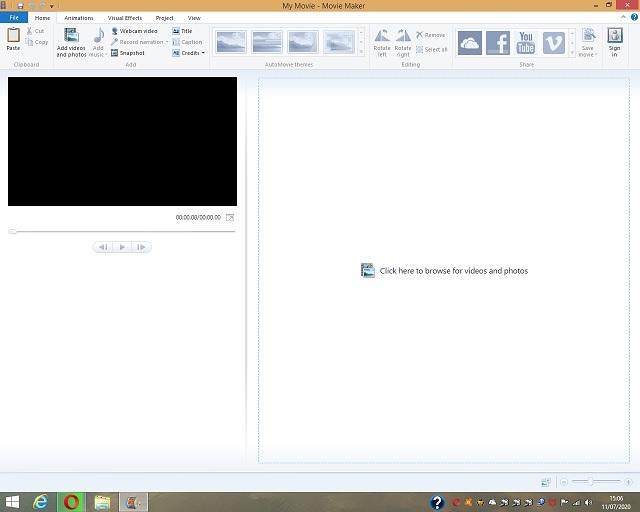This screenshot has height=512, width=640.
Task: Open the File menu
Action: point(14,18)
